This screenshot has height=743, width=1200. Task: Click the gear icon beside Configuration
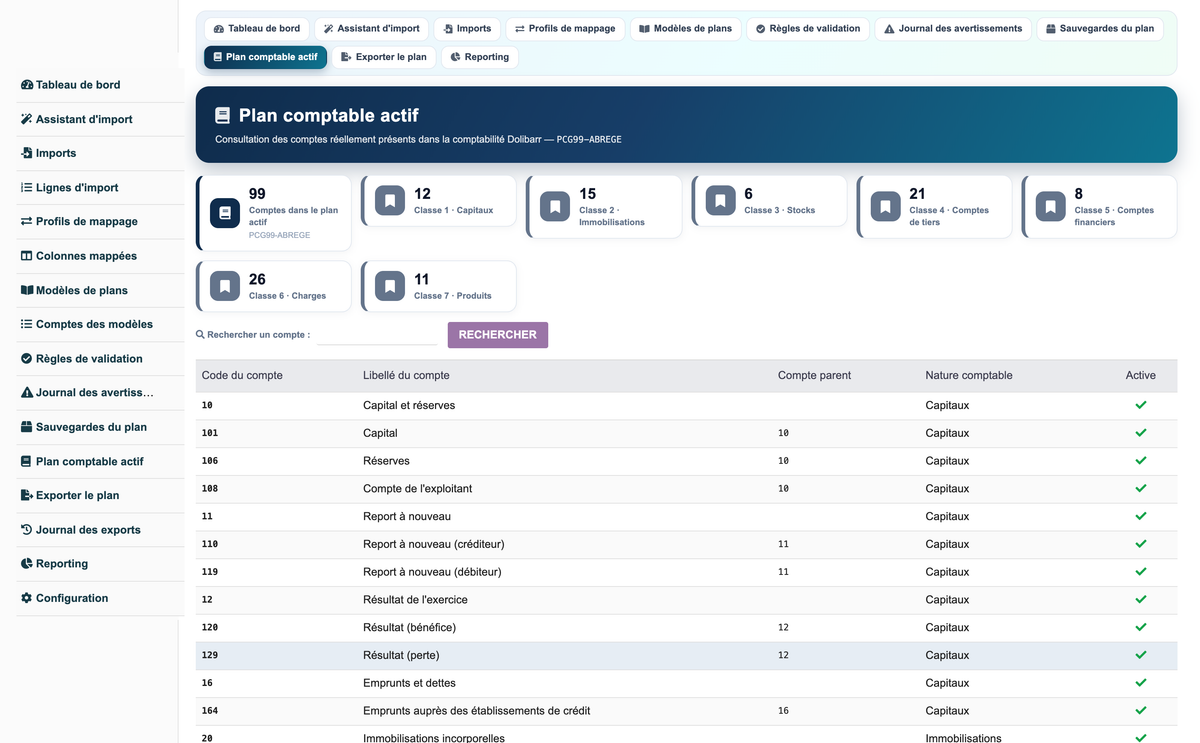[27, 598]
